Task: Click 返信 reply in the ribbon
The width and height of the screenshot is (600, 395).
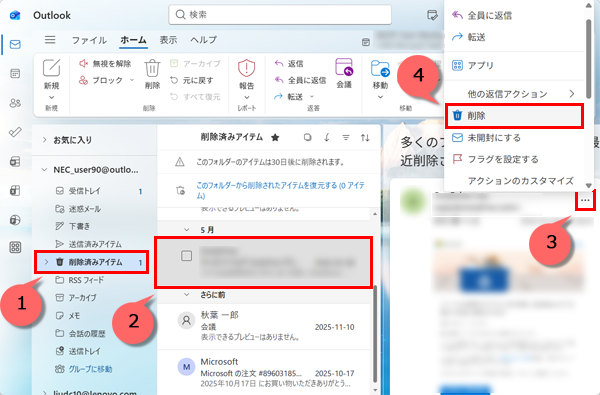Action: pos(289,64)
